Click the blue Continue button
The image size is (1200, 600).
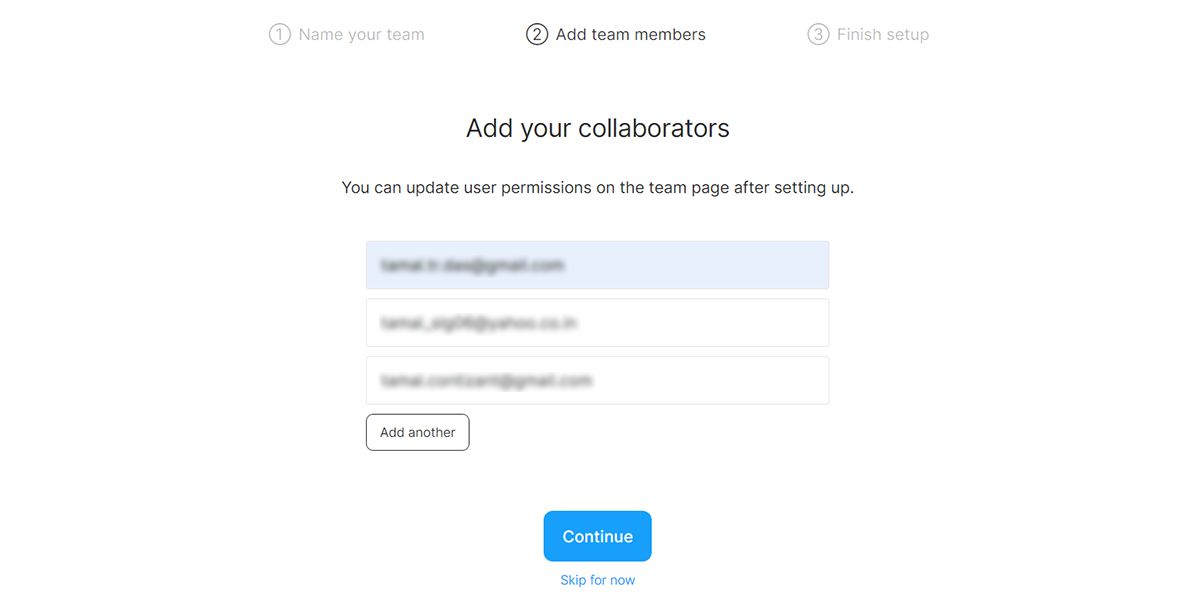coord(597,536)
